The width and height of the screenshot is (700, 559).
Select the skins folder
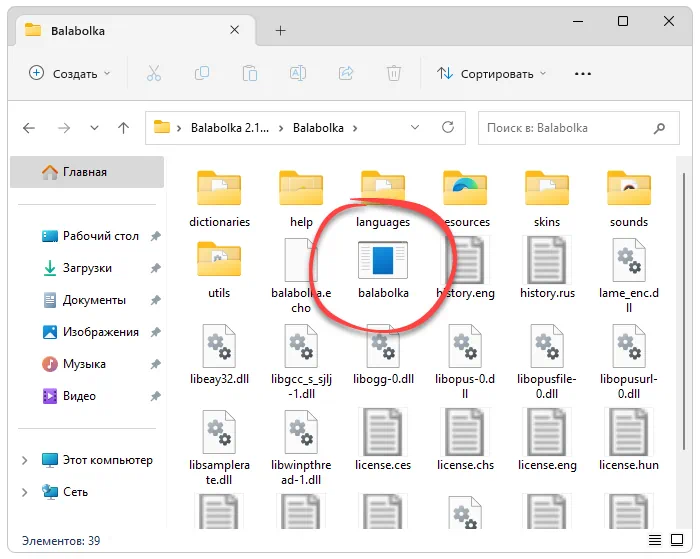coord(547,199)
